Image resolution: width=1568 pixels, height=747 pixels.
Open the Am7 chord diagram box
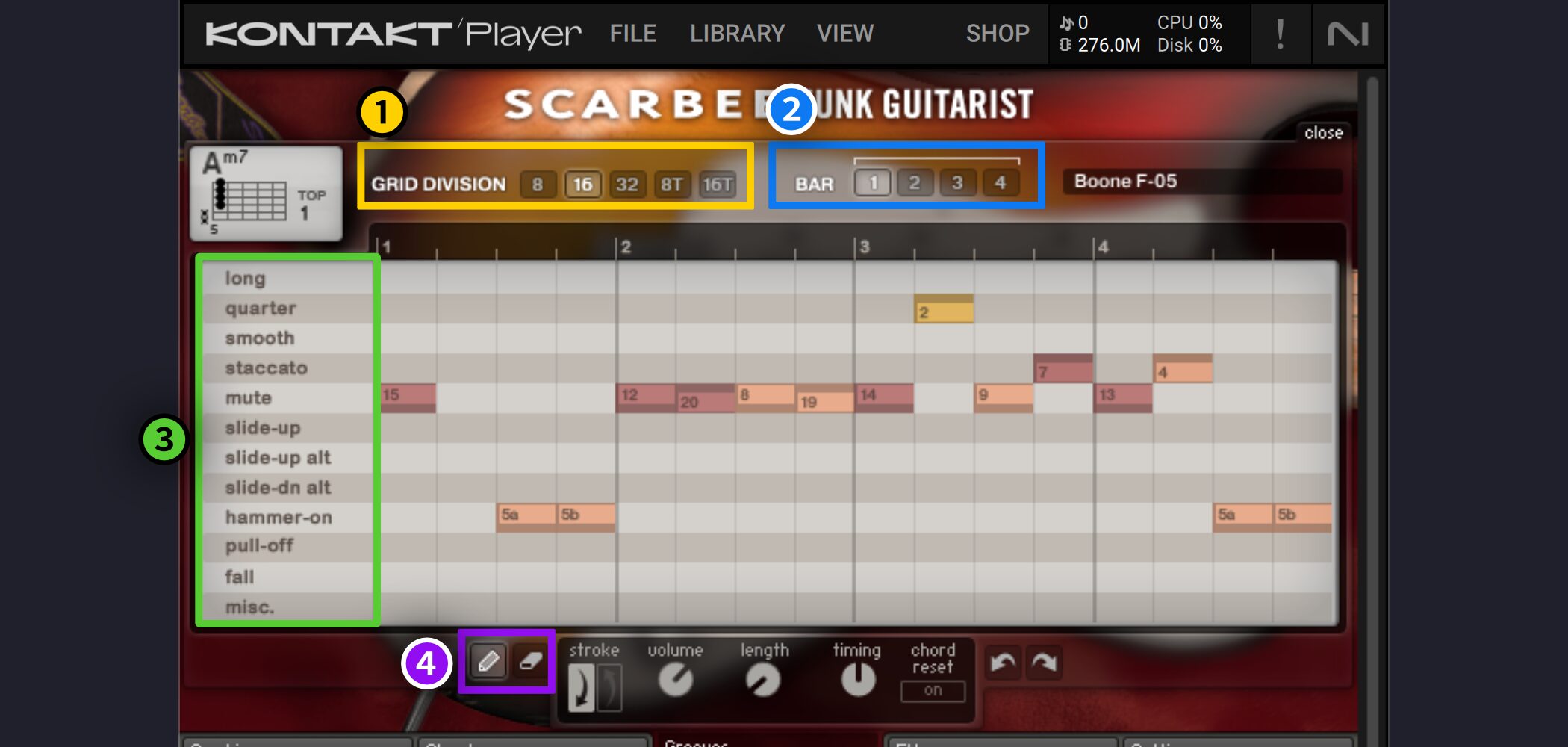(x=266, y=193)
